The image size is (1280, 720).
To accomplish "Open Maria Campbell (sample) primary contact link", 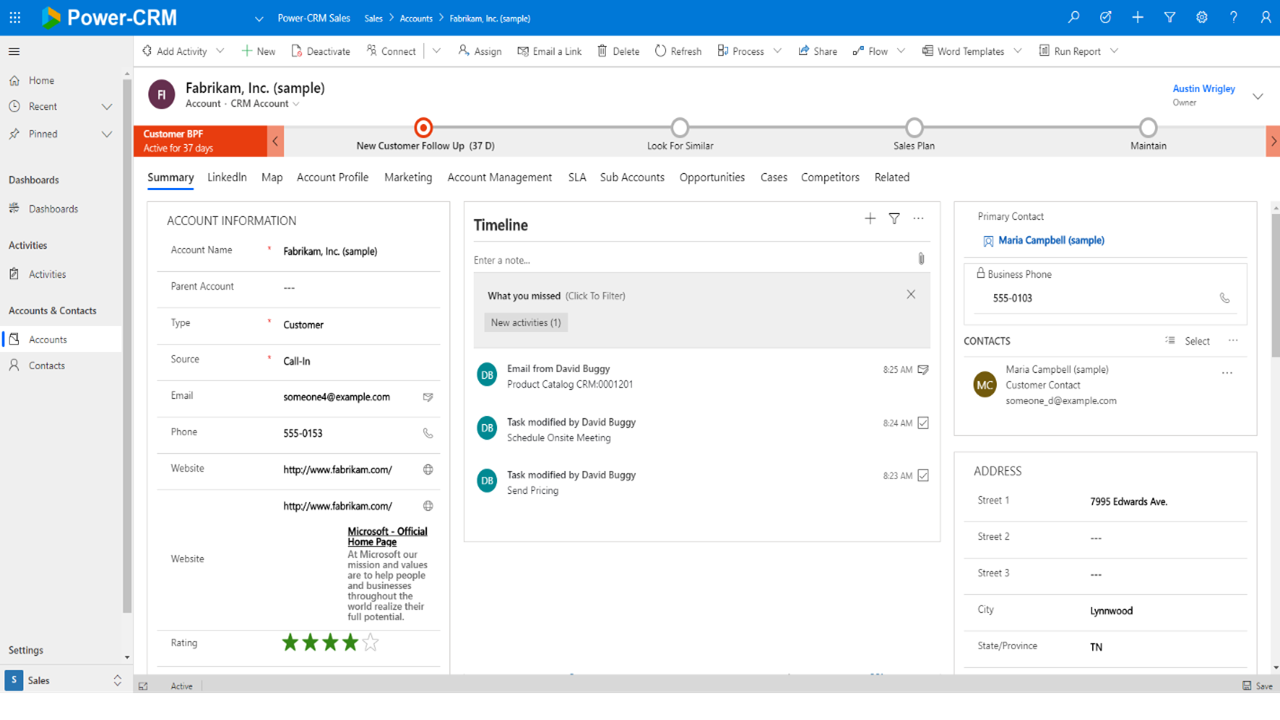I will click(x=1051, y=240).
